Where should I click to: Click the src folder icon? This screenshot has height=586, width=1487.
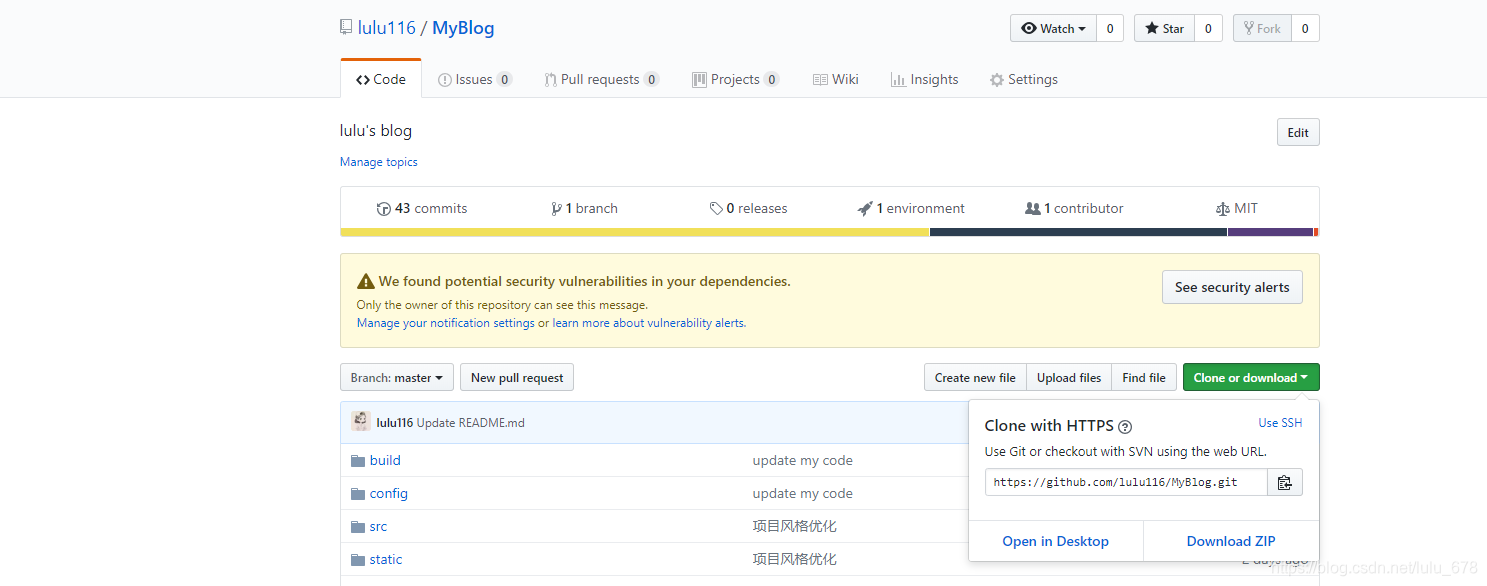pos(358,526)
